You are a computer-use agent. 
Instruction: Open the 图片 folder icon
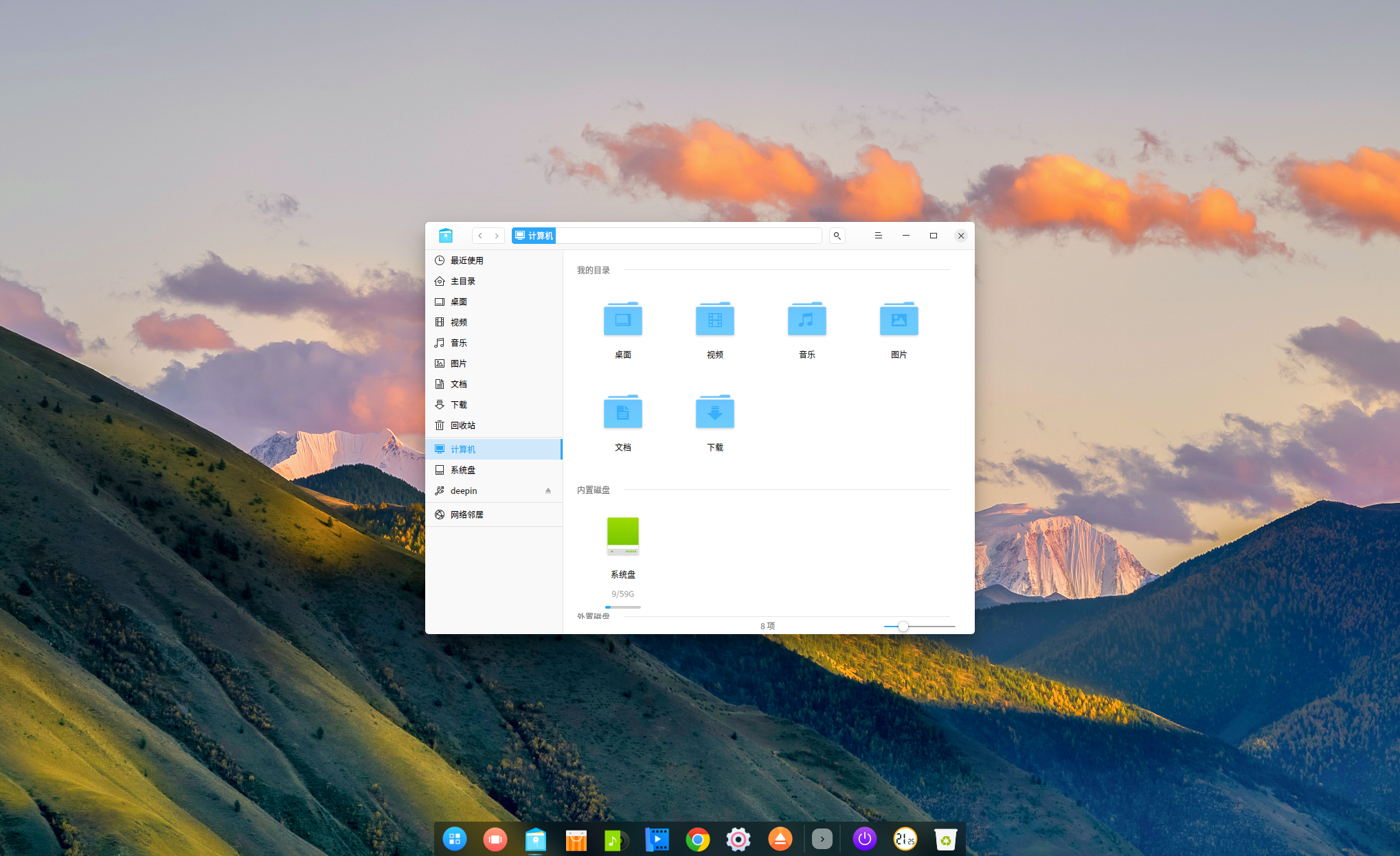(x=899, y=320)
